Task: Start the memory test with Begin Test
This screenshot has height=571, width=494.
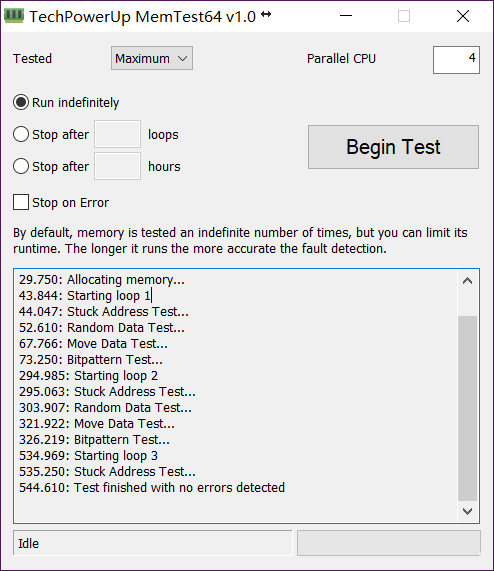Action: coord(393,147)
